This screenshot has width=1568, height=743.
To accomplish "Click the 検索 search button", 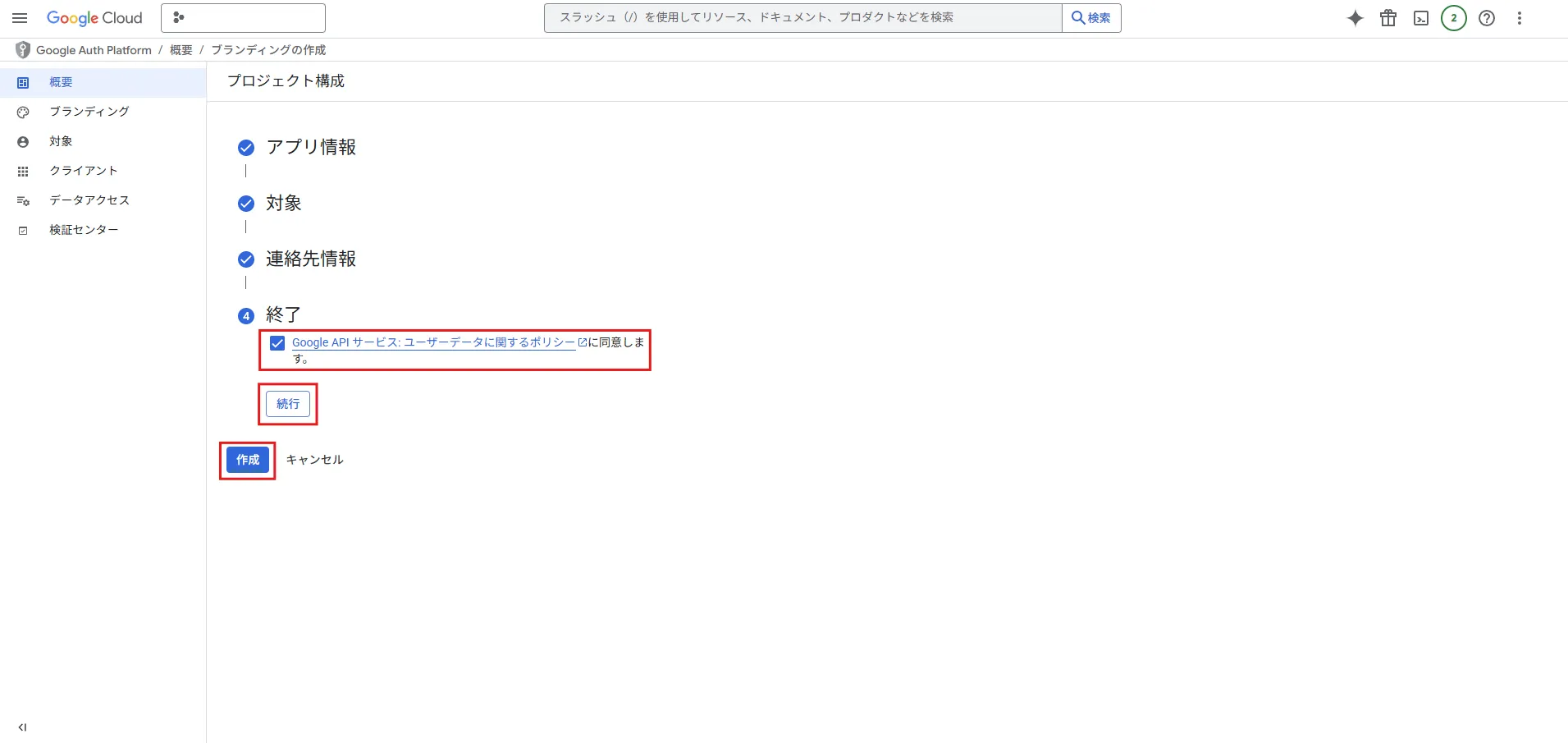I will coord(1091,18).
